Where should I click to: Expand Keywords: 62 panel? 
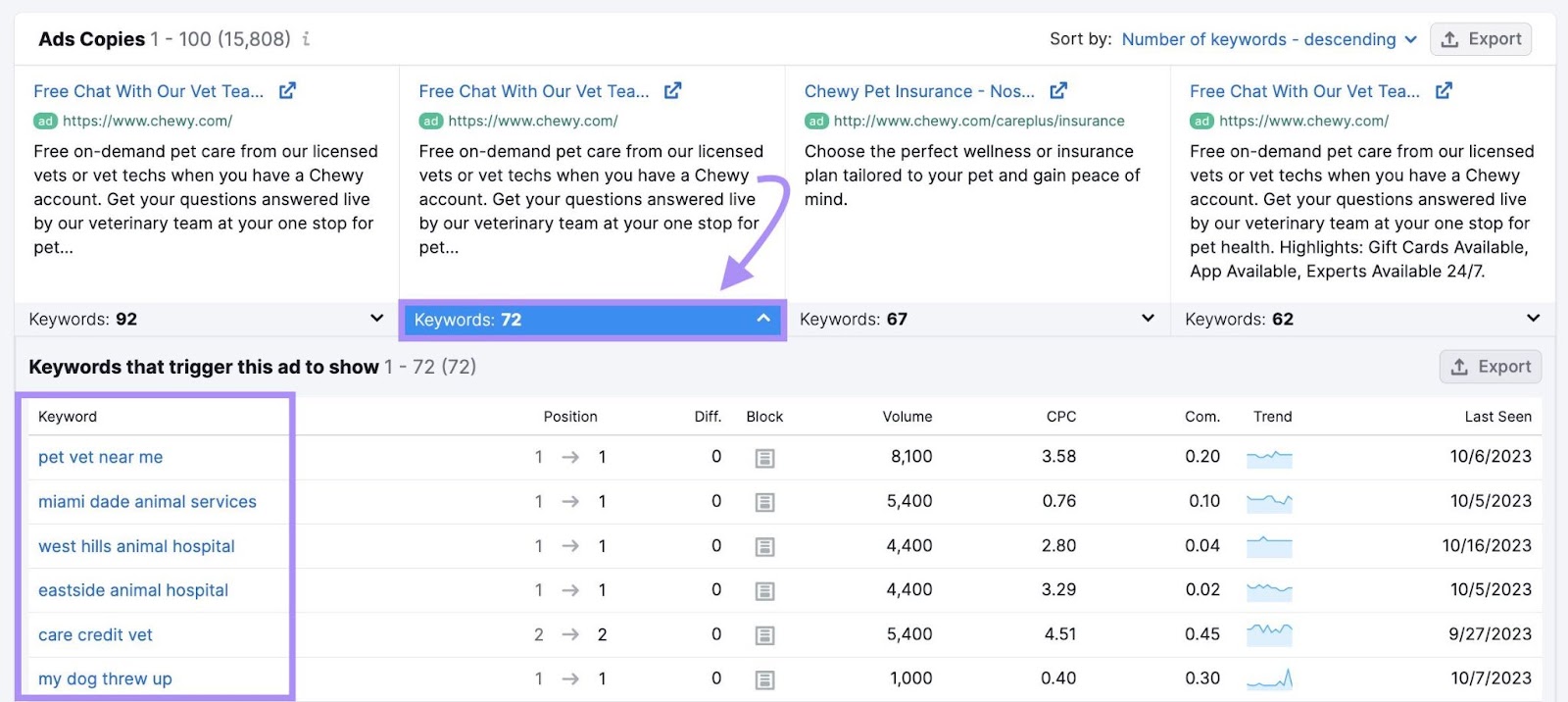(1362, 319)
